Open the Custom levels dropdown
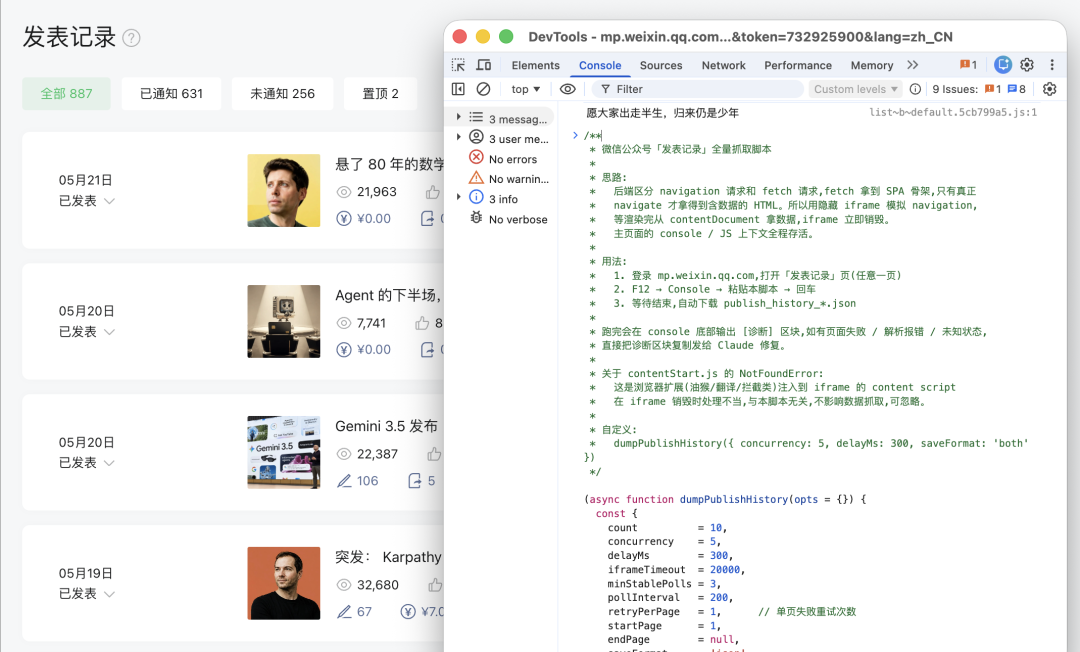 (x=855, y=89)
